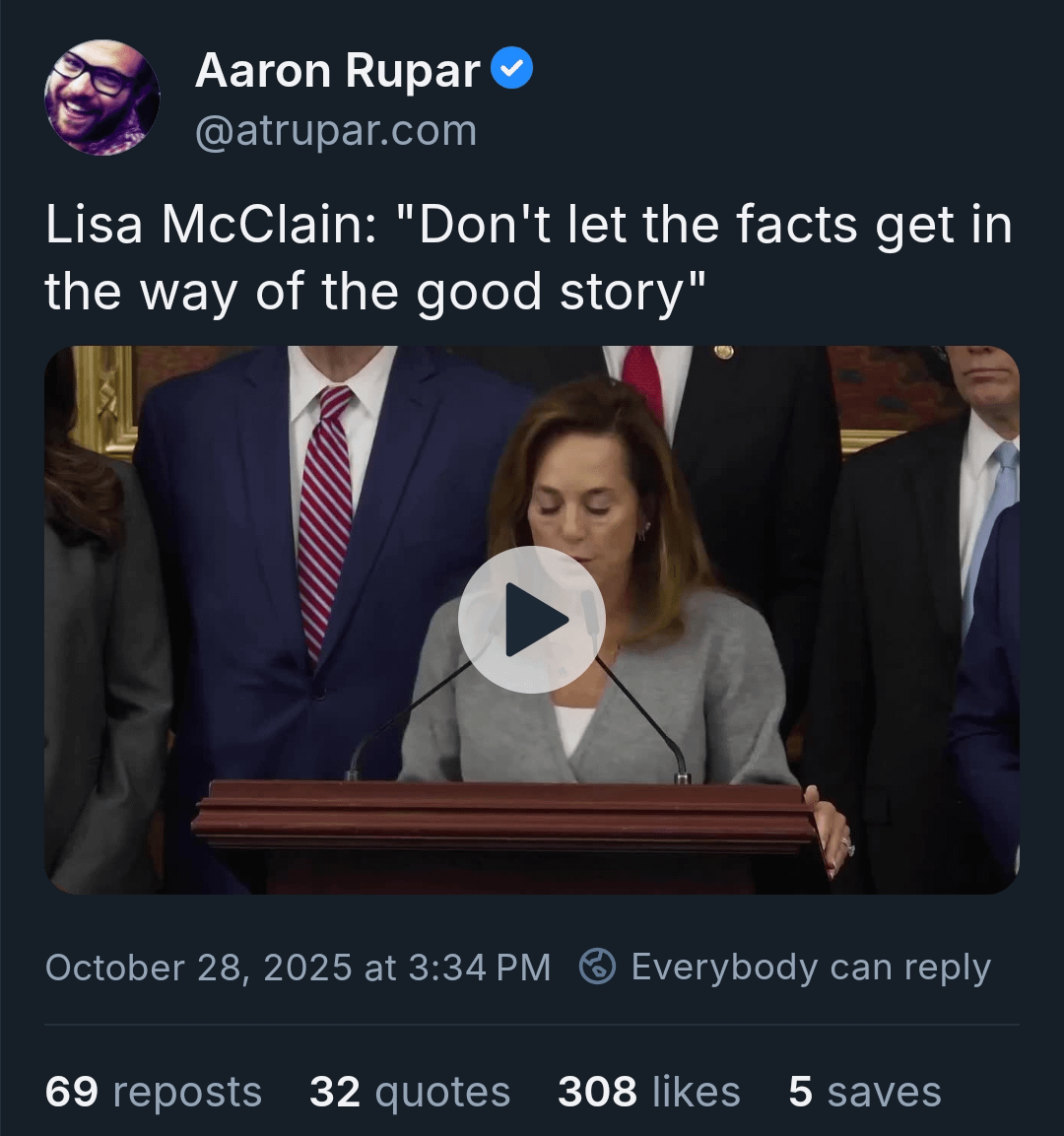Visit the @atrupar.com handle

coord(335,131)
